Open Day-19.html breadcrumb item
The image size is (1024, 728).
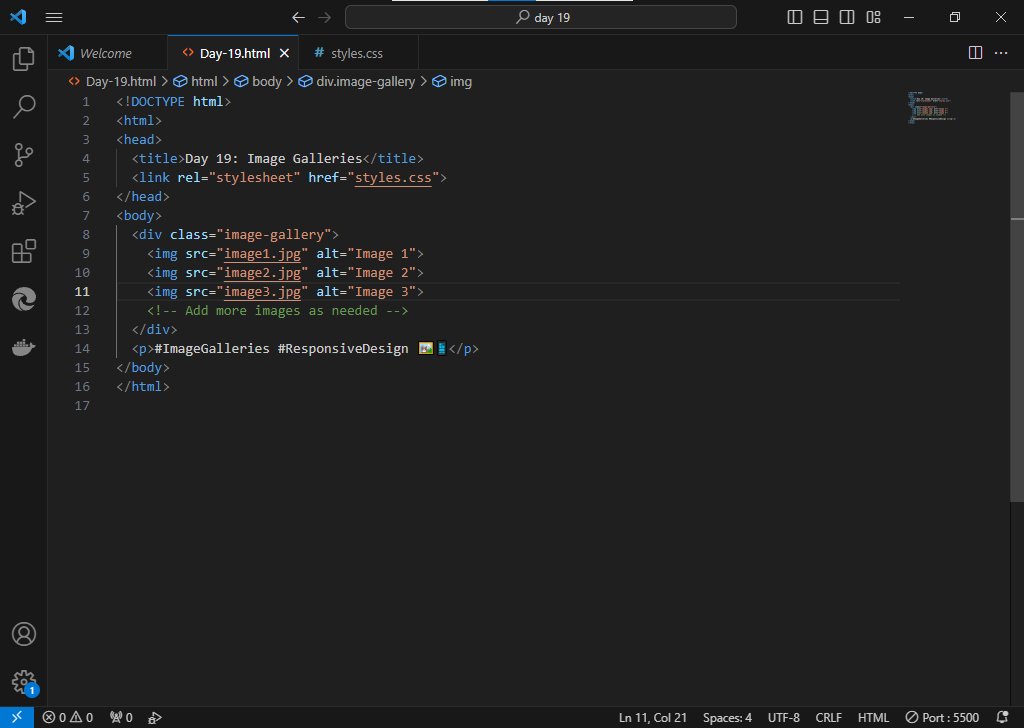click(112, 82)
